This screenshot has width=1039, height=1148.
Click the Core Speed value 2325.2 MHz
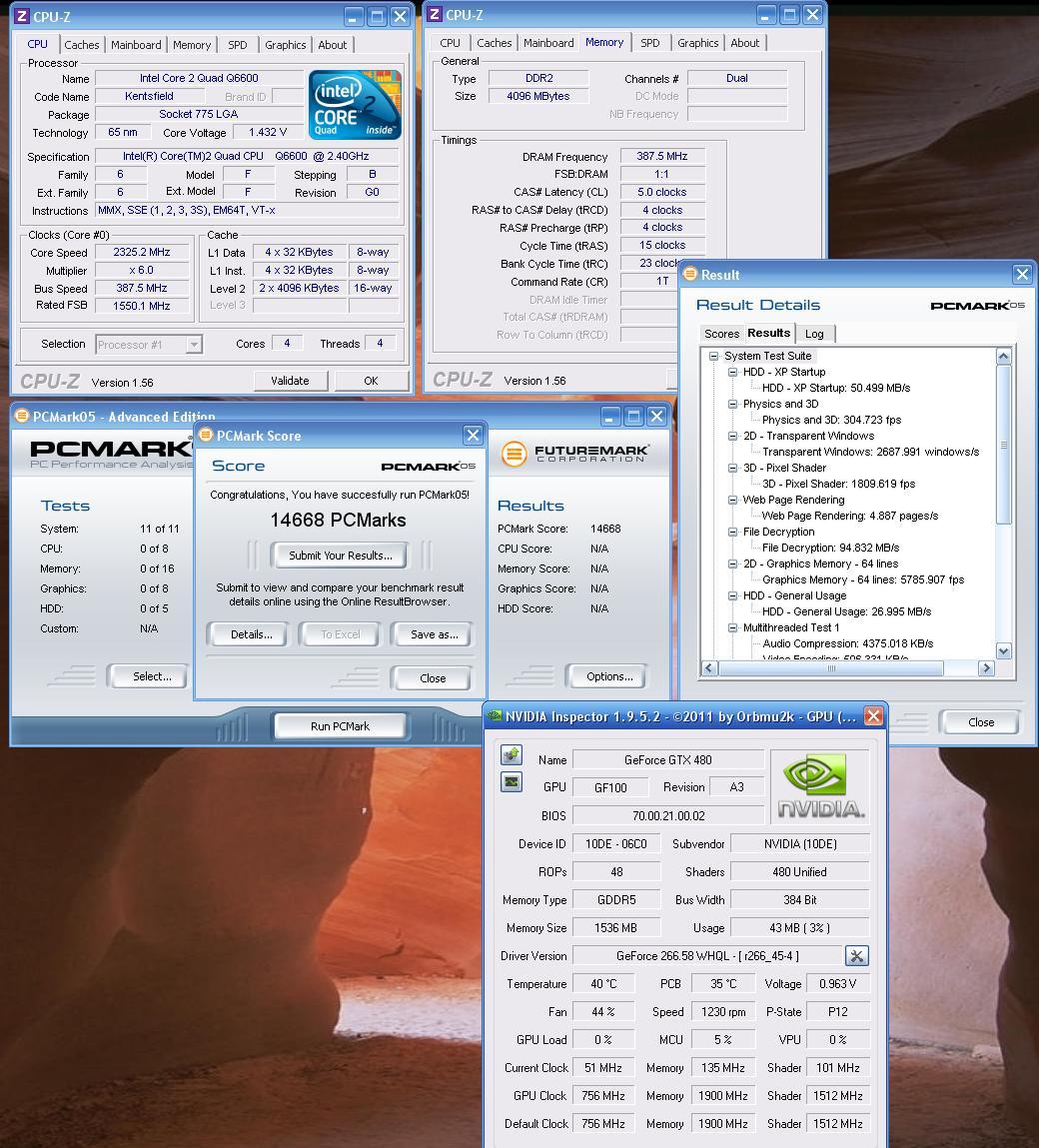(x=141, y=252)
